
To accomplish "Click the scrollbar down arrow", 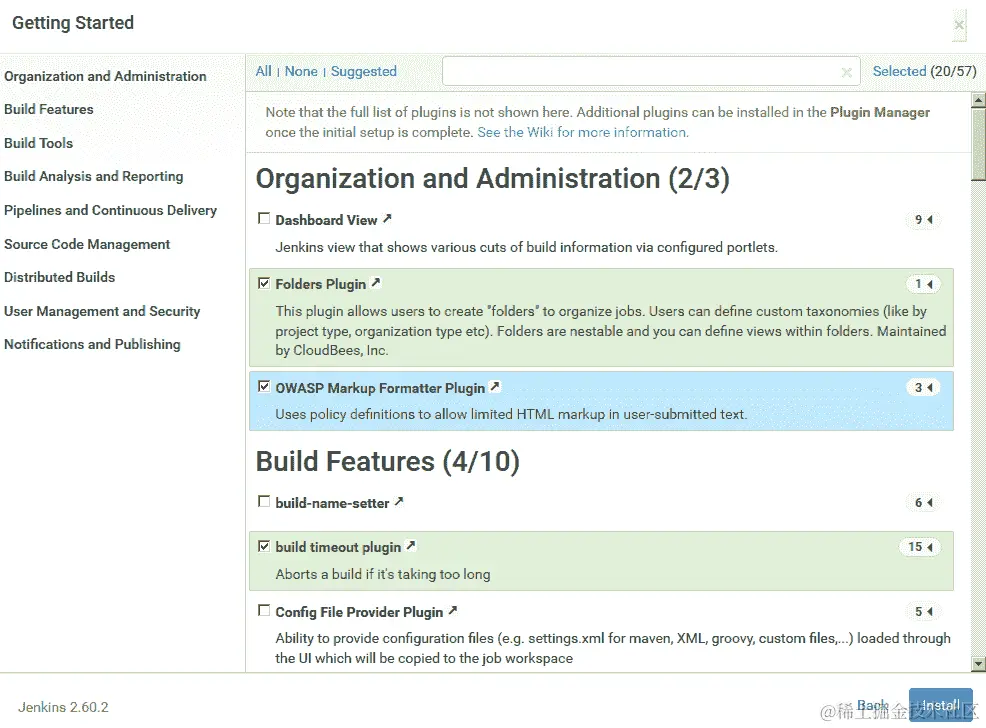I will [x=978, y=664].
